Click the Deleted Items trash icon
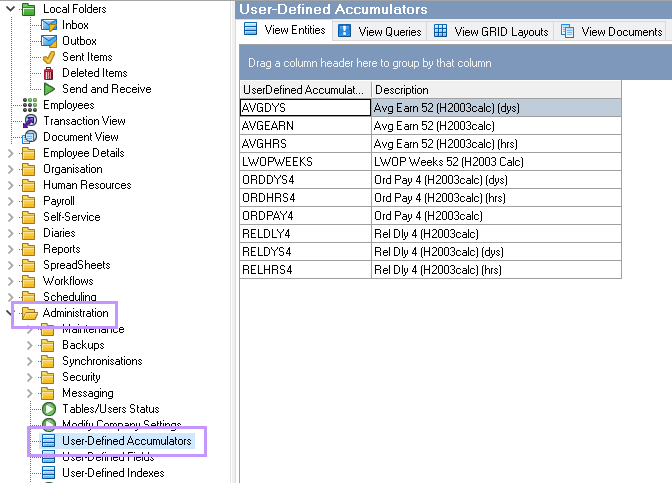Image resolution: width=672 pixels, height=483 pixels. click(48, 73)
